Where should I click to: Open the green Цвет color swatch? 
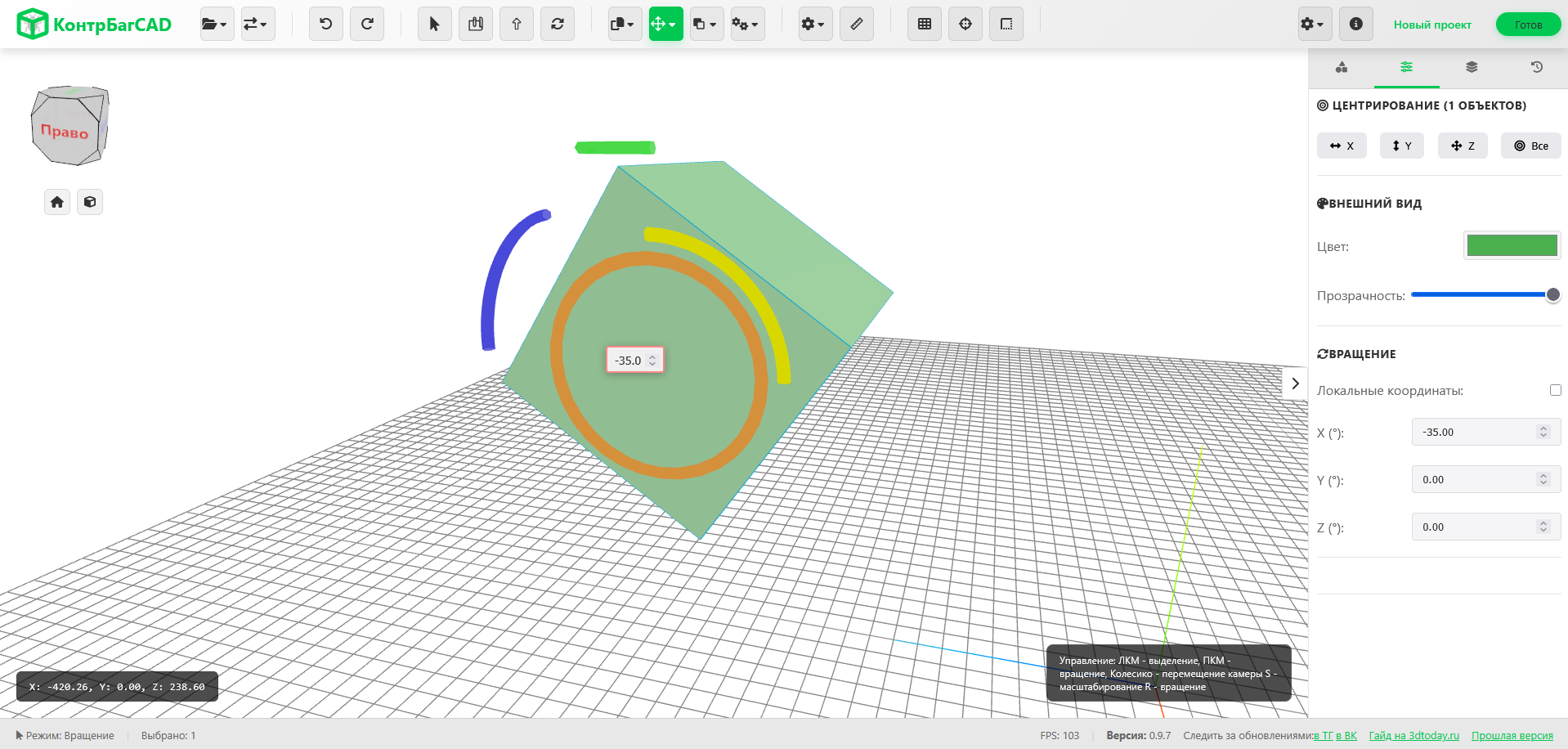coord(1511,245)
